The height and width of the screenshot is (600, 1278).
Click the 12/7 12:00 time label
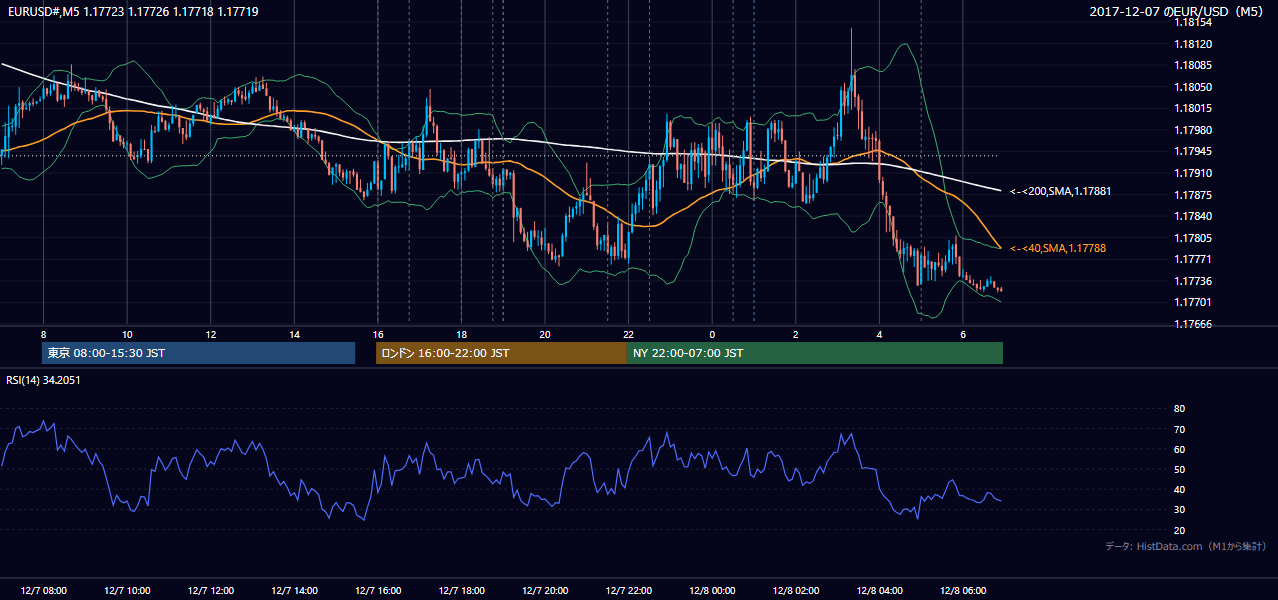[x=210, y=591]
